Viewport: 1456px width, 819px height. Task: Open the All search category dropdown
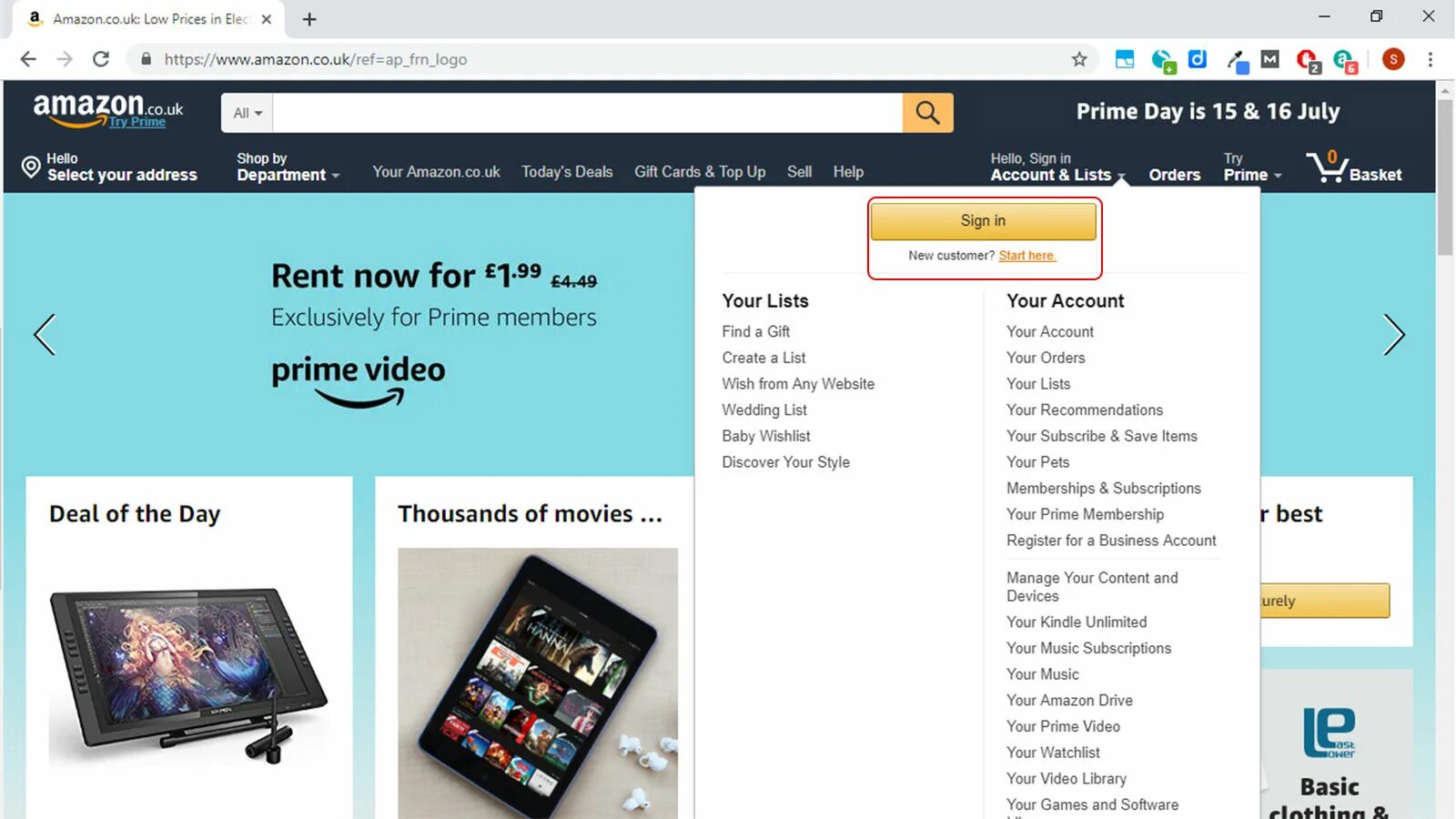coord(247,113)
